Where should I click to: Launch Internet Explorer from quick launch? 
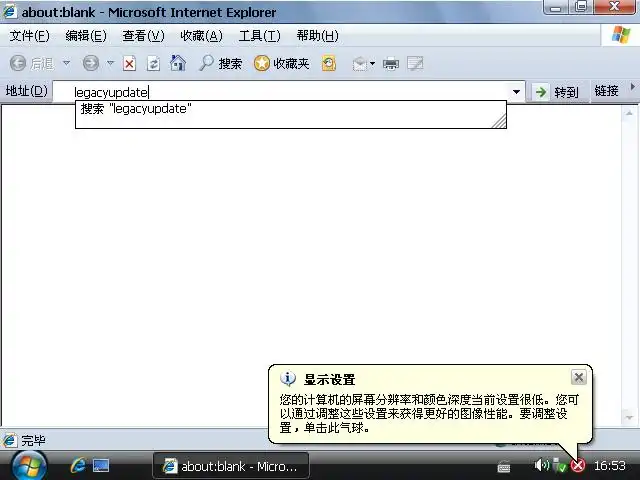click(78, 465)
